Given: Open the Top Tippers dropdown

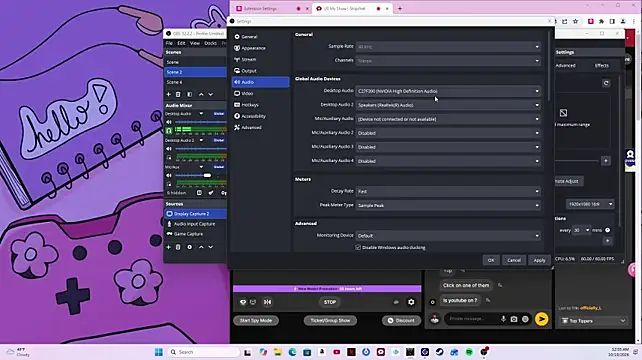Looking at the screenshot, I should point(594,321).
